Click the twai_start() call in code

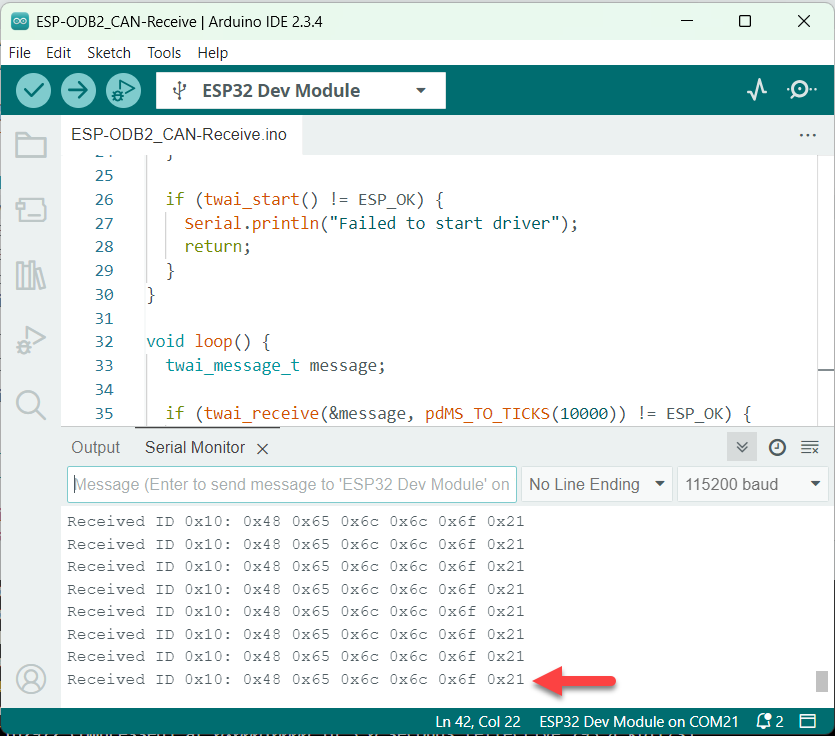coord(261,199)
